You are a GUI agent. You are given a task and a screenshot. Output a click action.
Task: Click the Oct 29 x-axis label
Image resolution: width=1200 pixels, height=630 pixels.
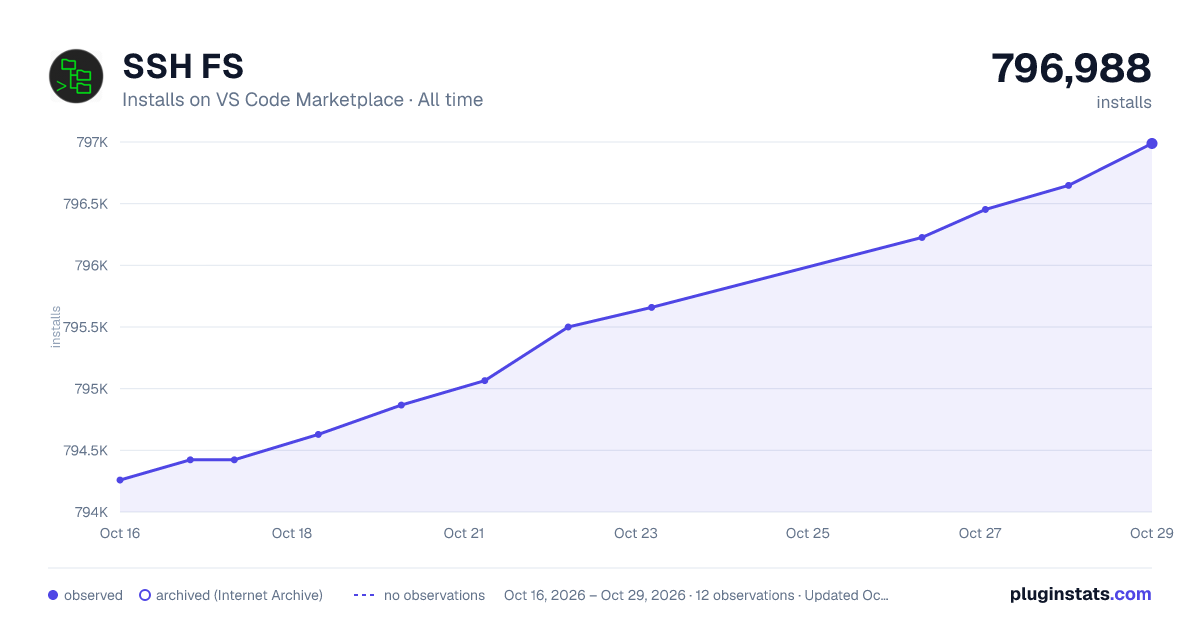1150,533
